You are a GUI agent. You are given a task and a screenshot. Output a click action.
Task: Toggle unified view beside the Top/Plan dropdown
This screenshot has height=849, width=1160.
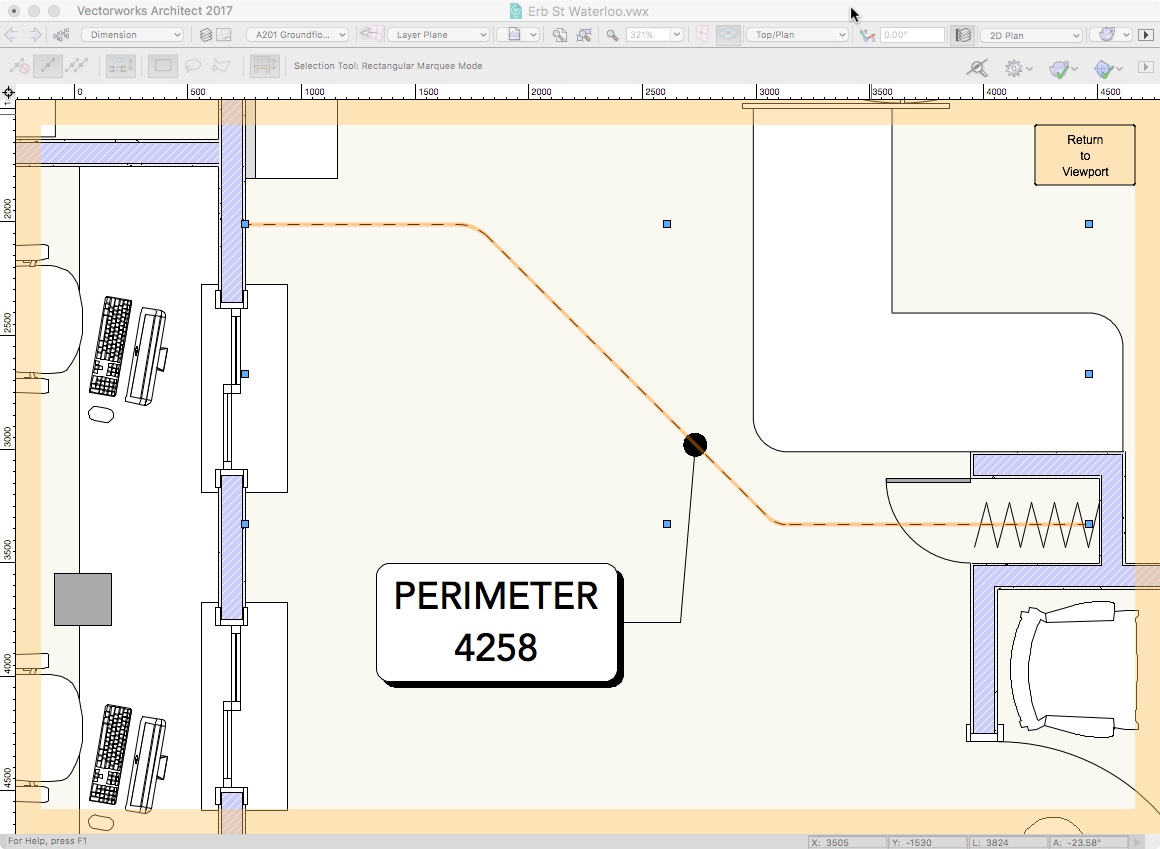point(728,34)
